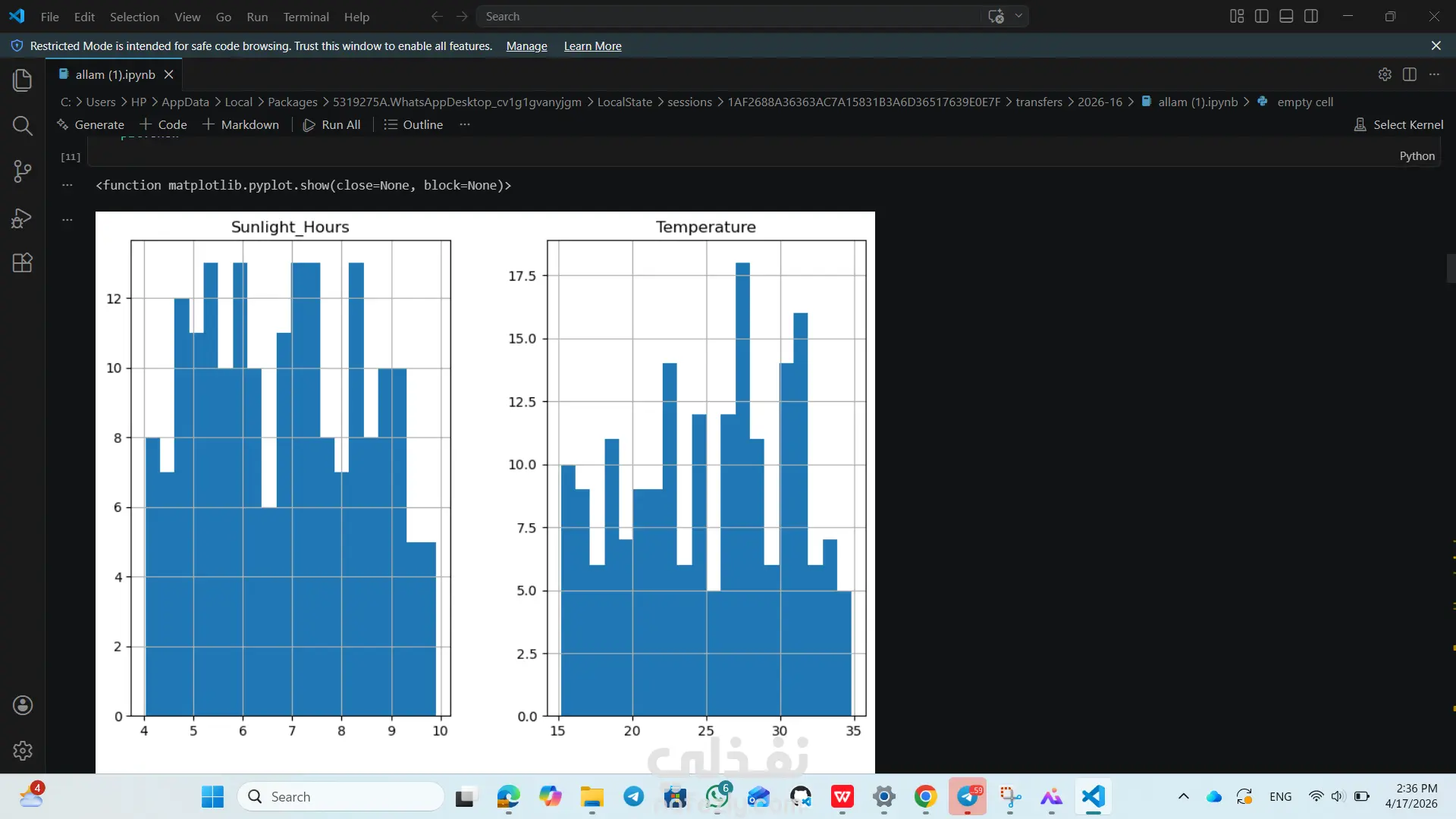Click the Select Kernel button
This screenshot has height=819, width=1456.
pyautogui.click(x=1398, y=124)
